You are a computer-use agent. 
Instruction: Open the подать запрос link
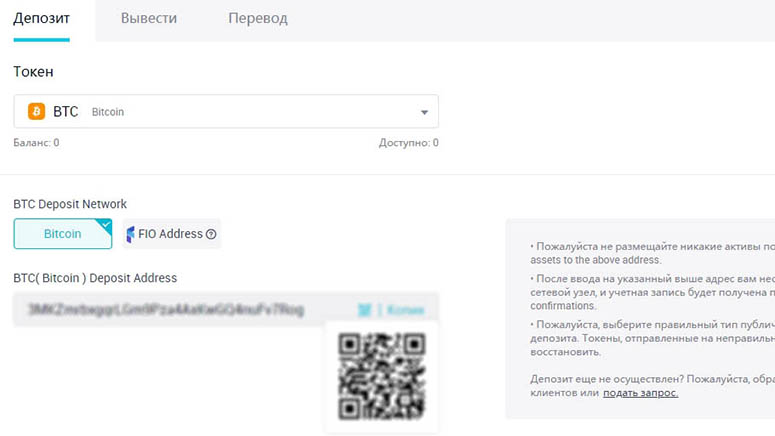[640, 392]
